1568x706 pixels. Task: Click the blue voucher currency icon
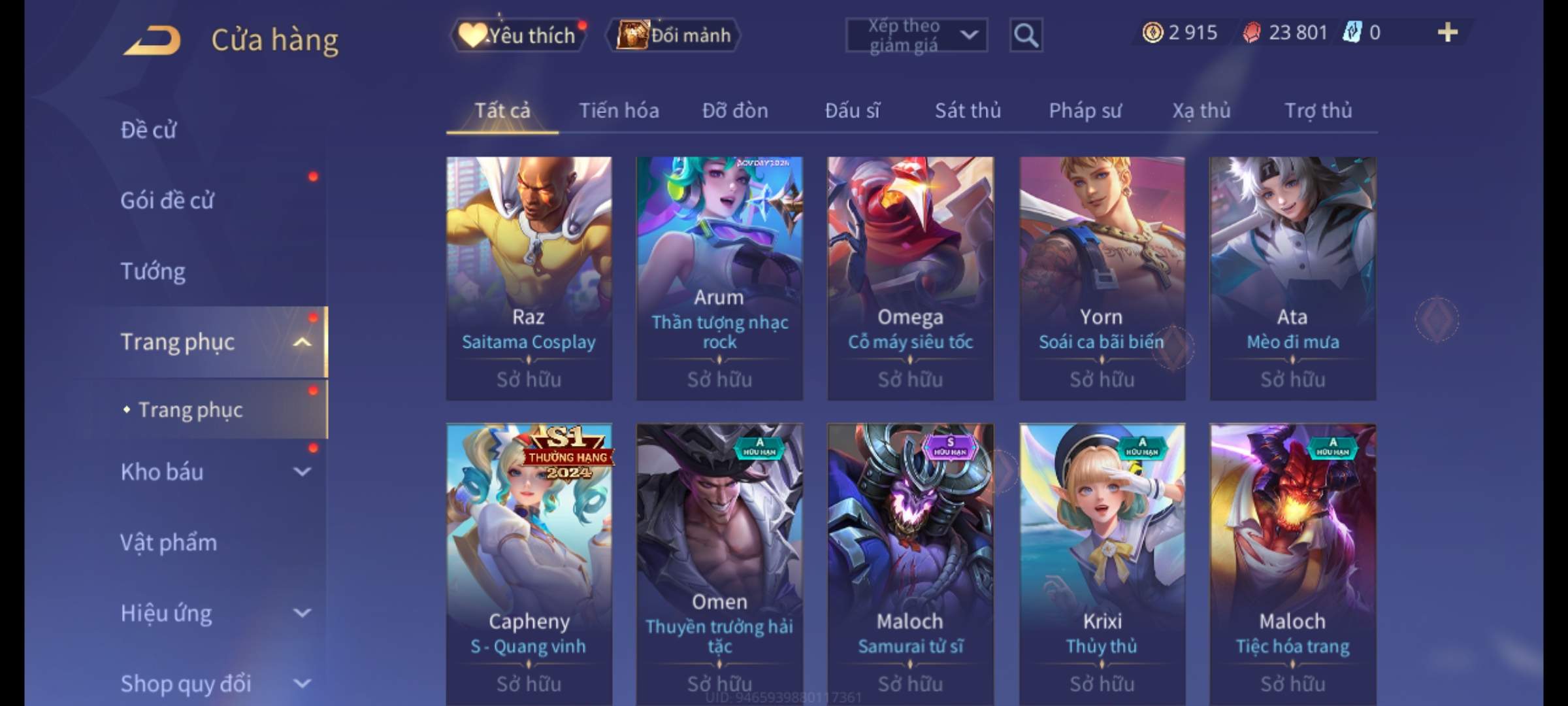(x=1352, y=32)
